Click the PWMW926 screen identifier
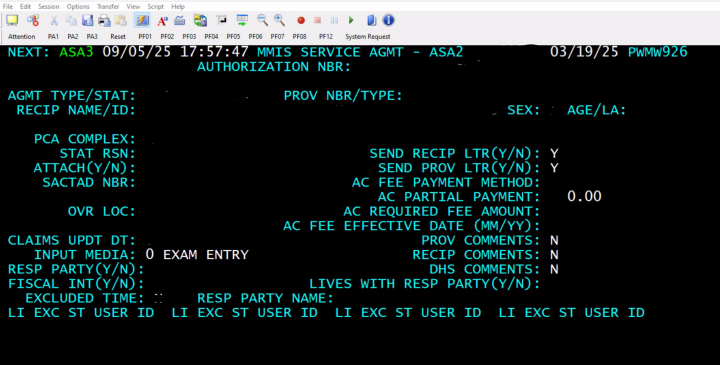Viewport: 720px width, 365px height. (x=658, y=52)
